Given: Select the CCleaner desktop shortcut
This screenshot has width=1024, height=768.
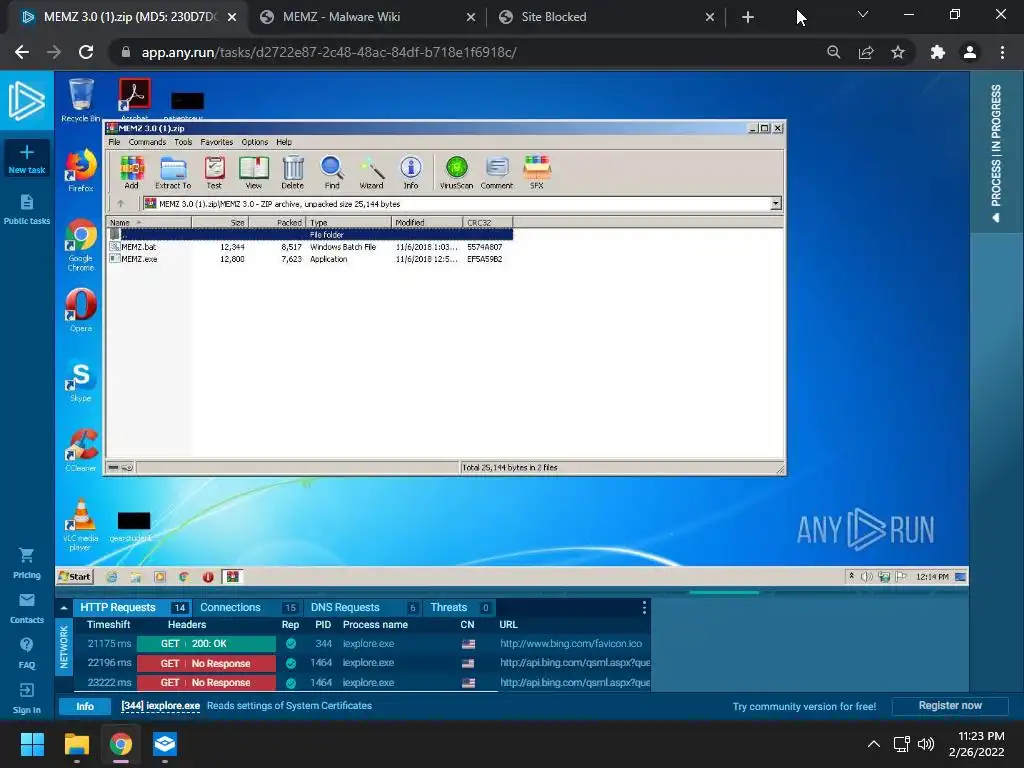Looking at the screenshot, I should click(81, 450).
